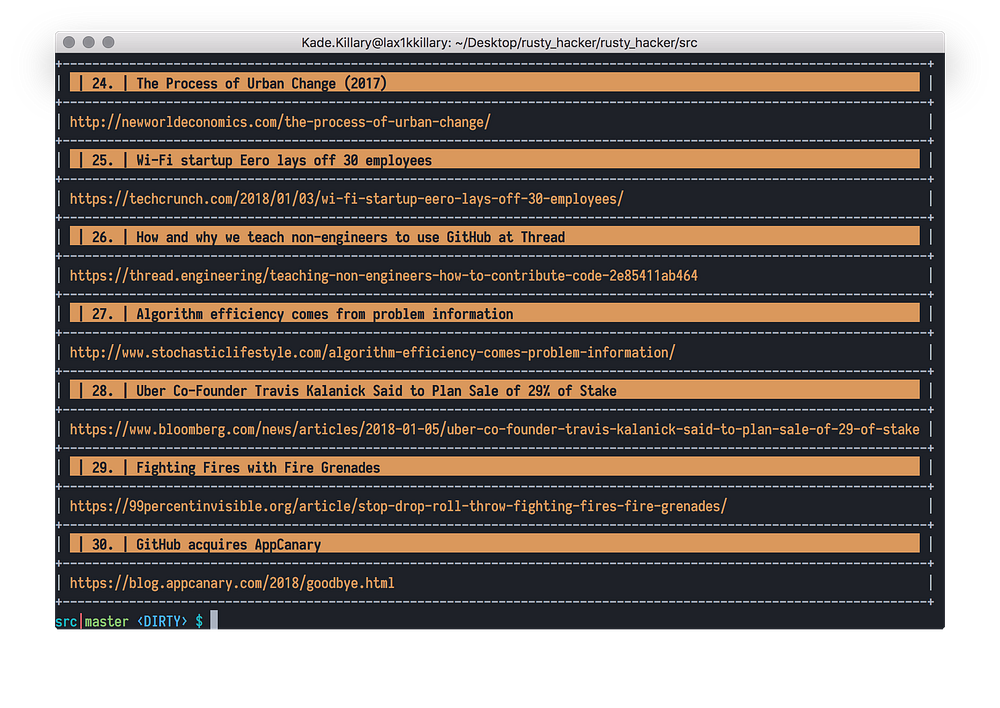Open the bloomberg.com Uber article URL

coord(494,429)
